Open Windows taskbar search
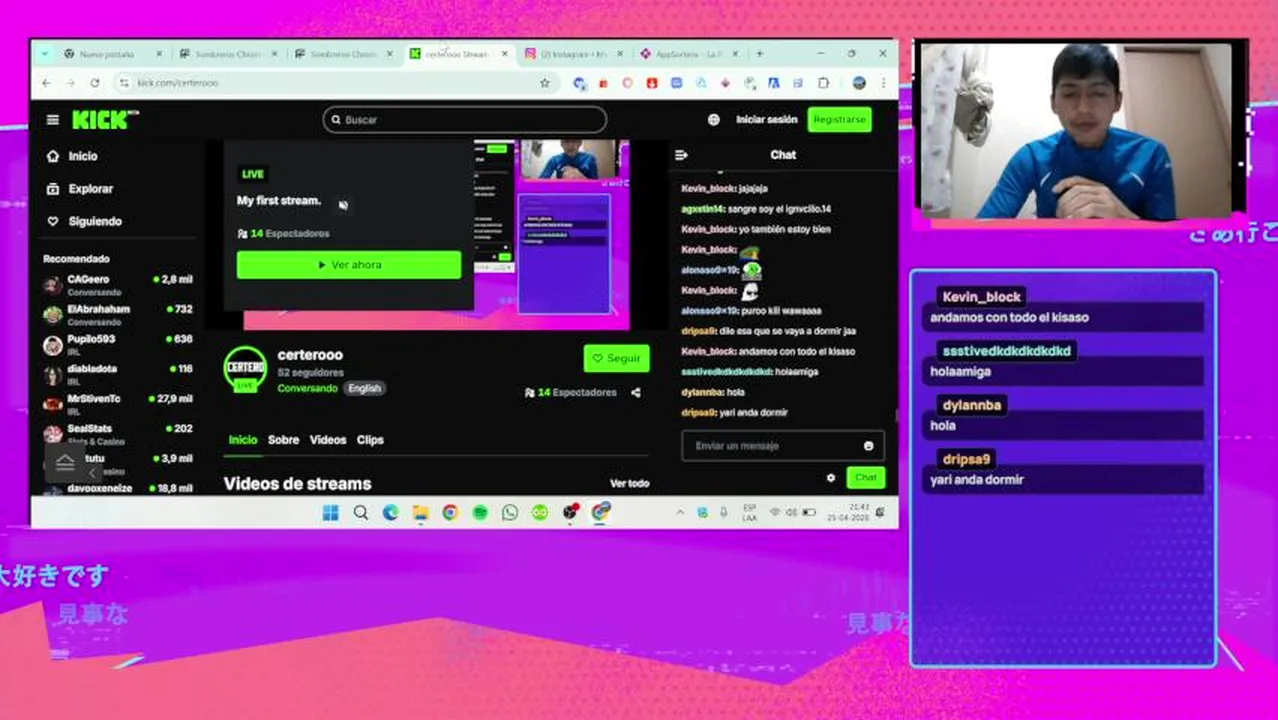1278x720 pixels. point(361,512)
